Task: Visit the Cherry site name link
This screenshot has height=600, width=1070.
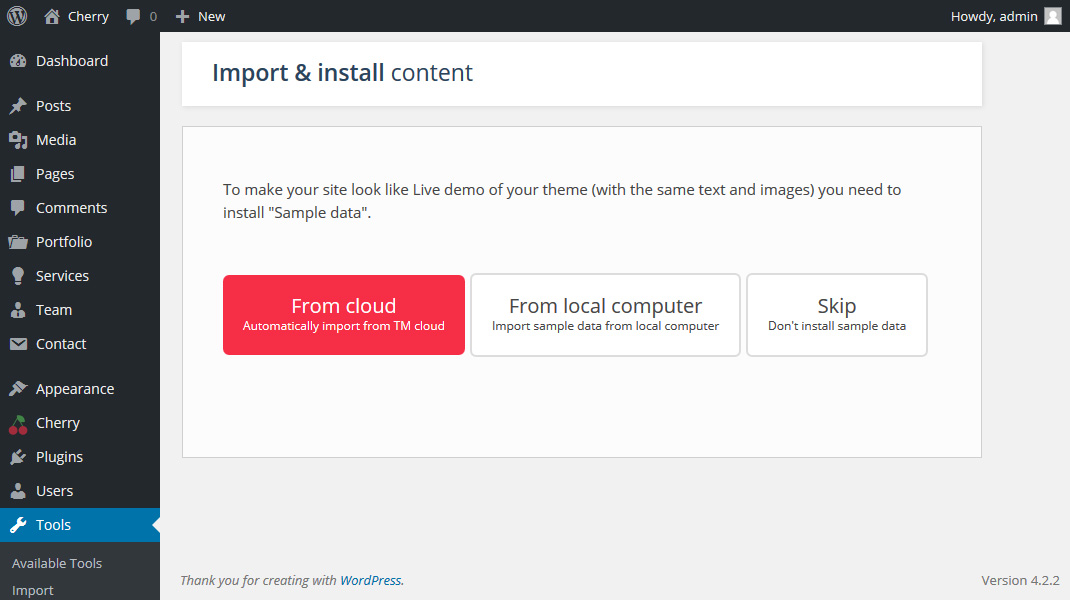Action: tap(88, 16)
